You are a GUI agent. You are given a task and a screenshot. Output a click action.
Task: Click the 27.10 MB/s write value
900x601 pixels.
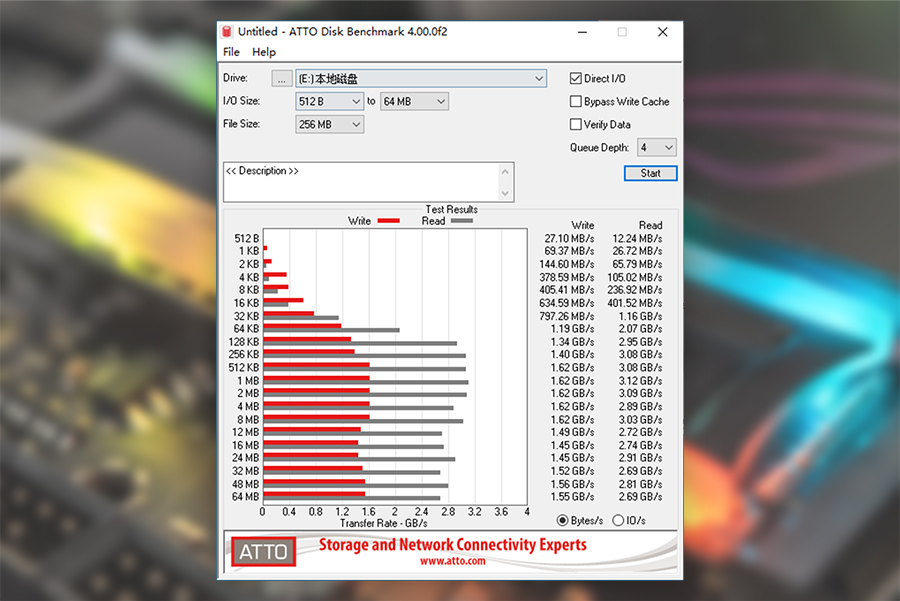pyautogui.click(x=569, y=238)
